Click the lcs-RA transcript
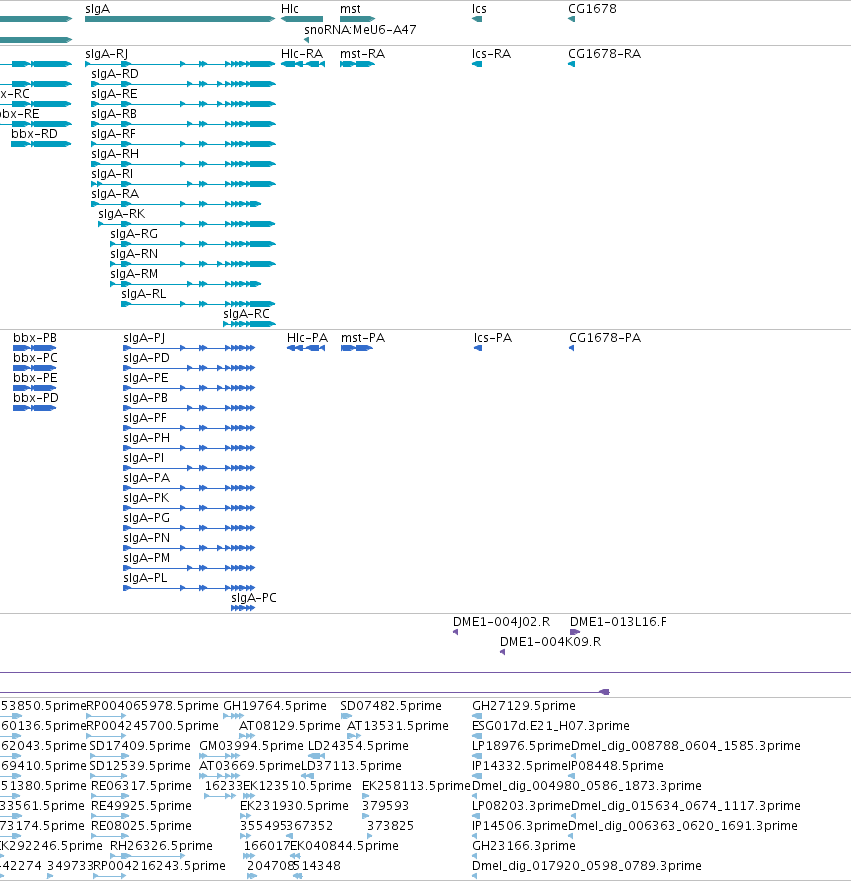The width and height of the screenshot is (851, 881). pos(477,64)
